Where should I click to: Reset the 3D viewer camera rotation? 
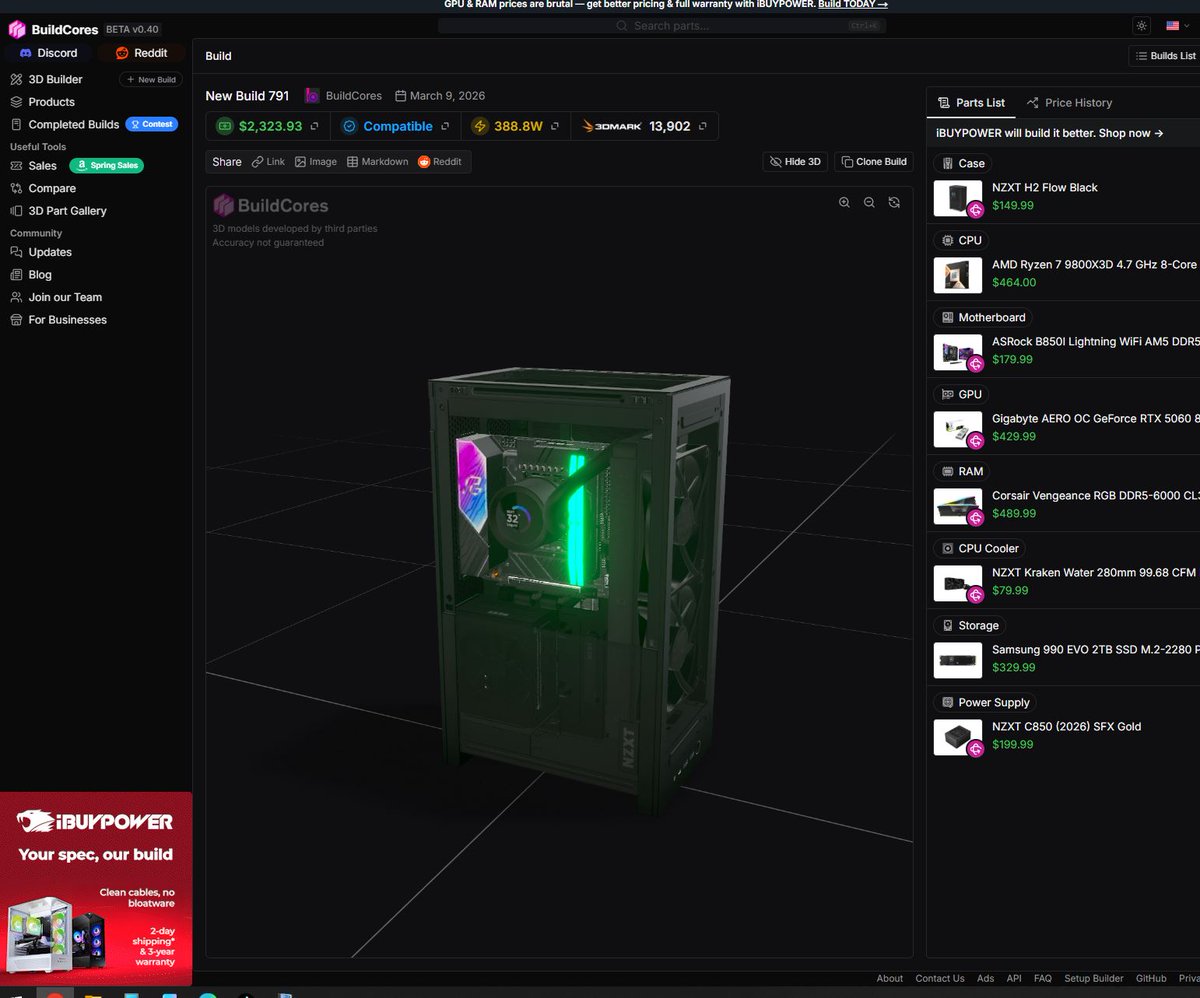tap(894, 202)
